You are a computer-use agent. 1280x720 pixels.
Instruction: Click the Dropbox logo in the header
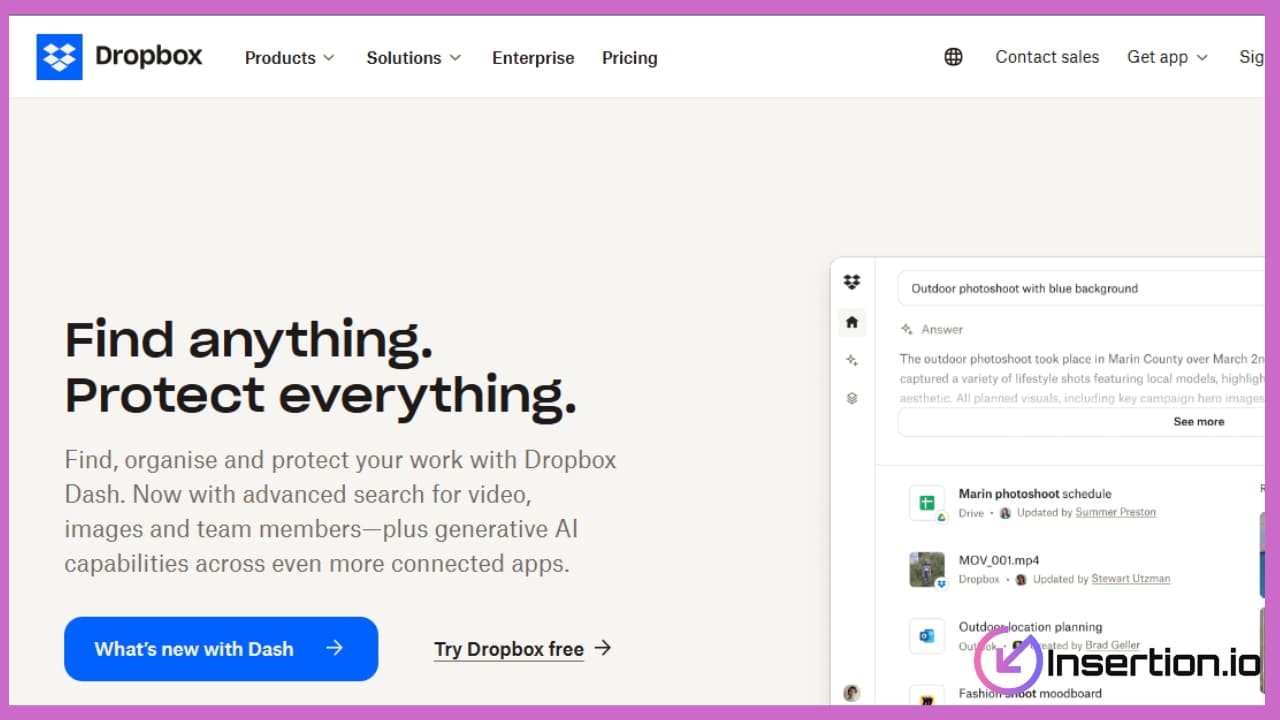coord(119,57)
